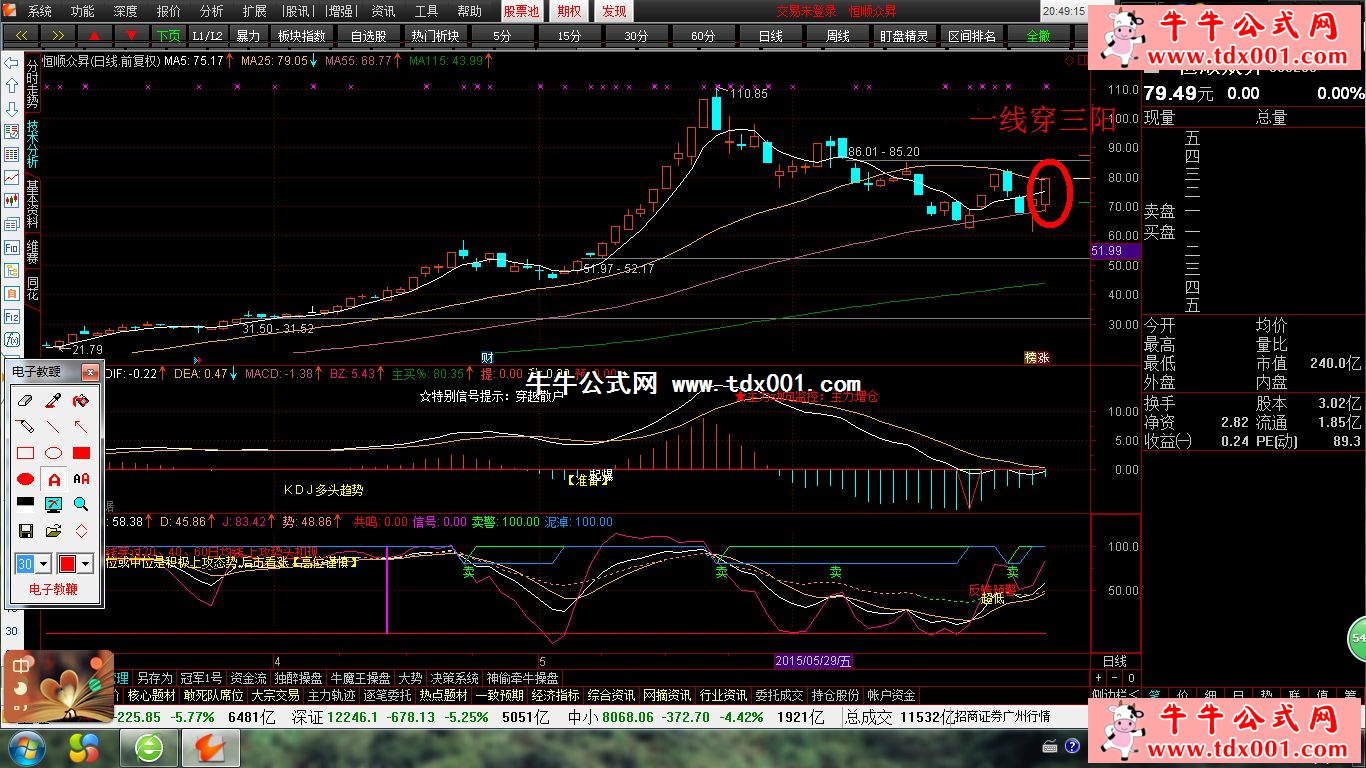
Task: Open the pen size 30 dropdown
Action: point(45,564)
